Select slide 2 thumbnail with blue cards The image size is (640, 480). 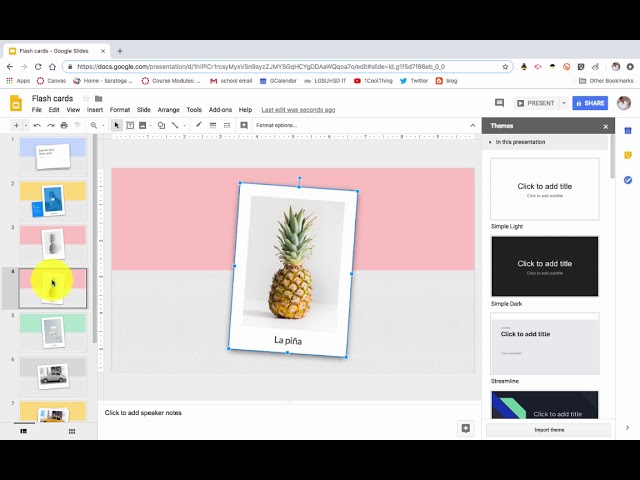pyautogui.click(x=53, y=200)
